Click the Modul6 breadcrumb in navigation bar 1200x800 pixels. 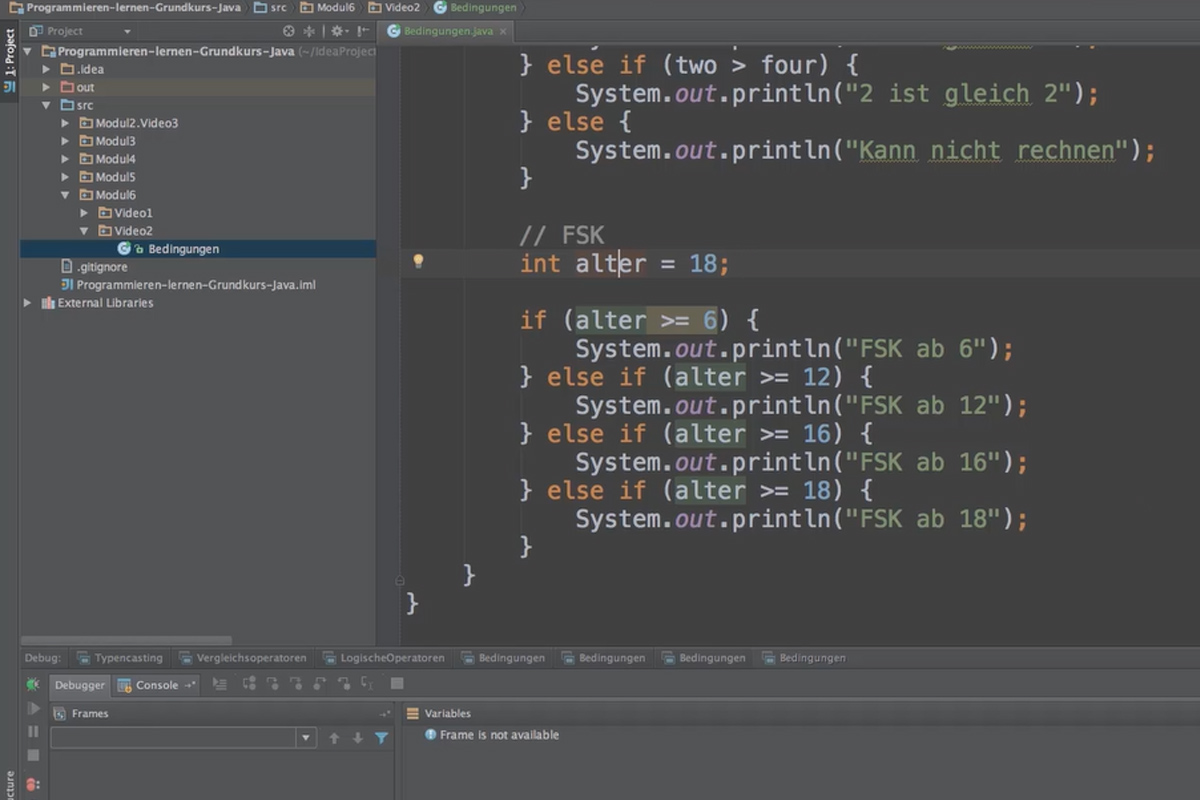pyautogui.click(x=335, y=7)
